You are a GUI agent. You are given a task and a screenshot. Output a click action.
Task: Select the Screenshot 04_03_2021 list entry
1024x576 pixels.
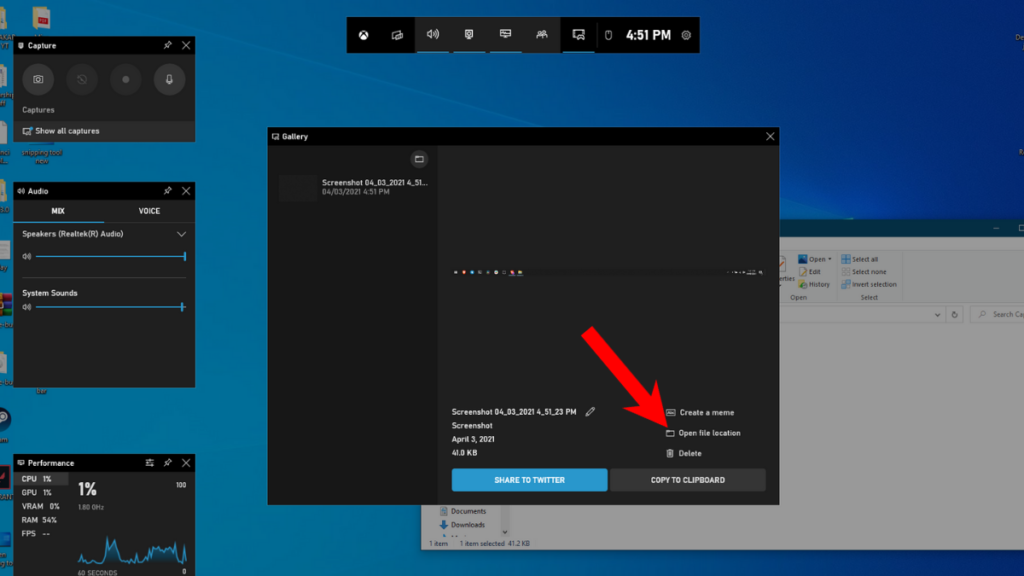353,187
